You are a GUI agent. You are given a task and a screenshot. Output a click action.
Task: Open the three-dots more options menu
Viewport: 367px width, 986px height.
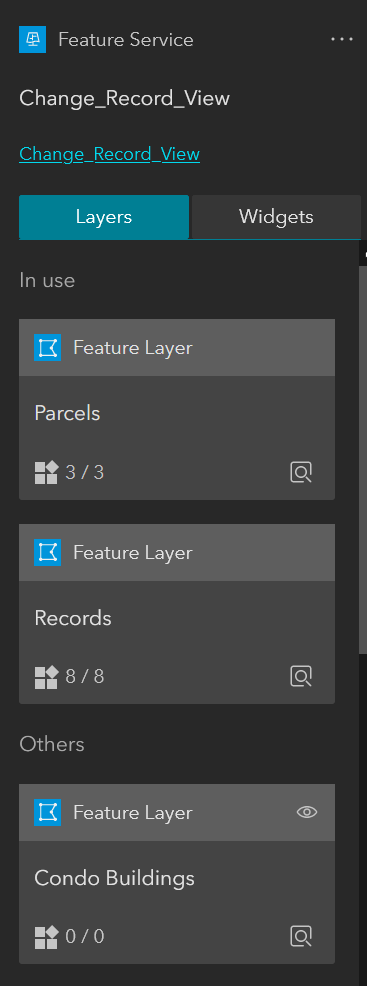pos(342,39)
